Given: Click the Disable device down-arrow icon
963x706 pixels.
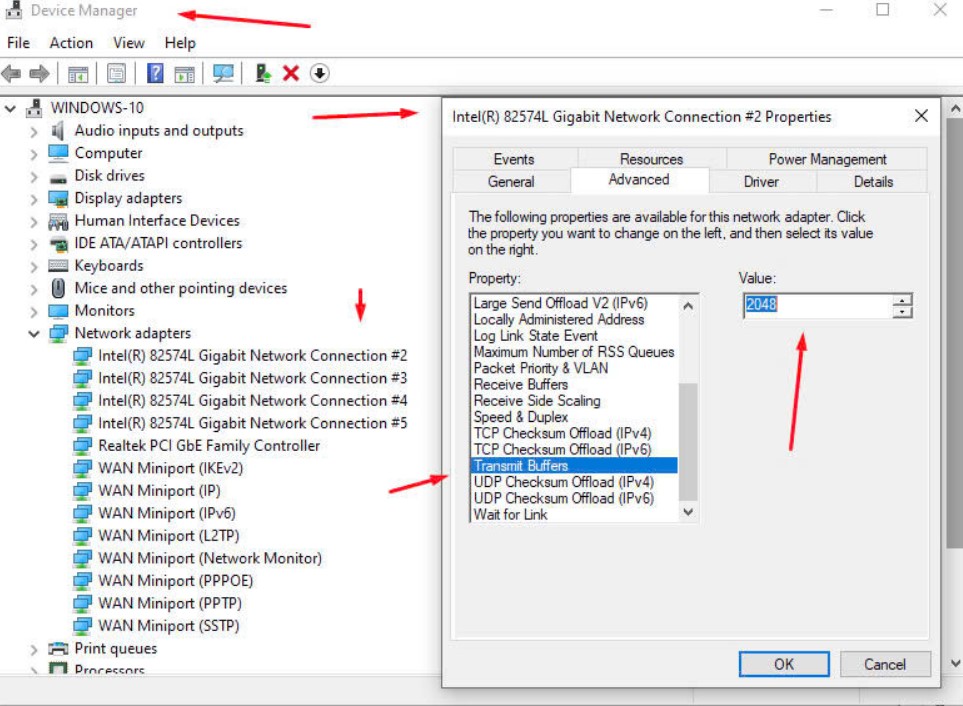Looking at the screenshot, I should click(x=319, y=74).
